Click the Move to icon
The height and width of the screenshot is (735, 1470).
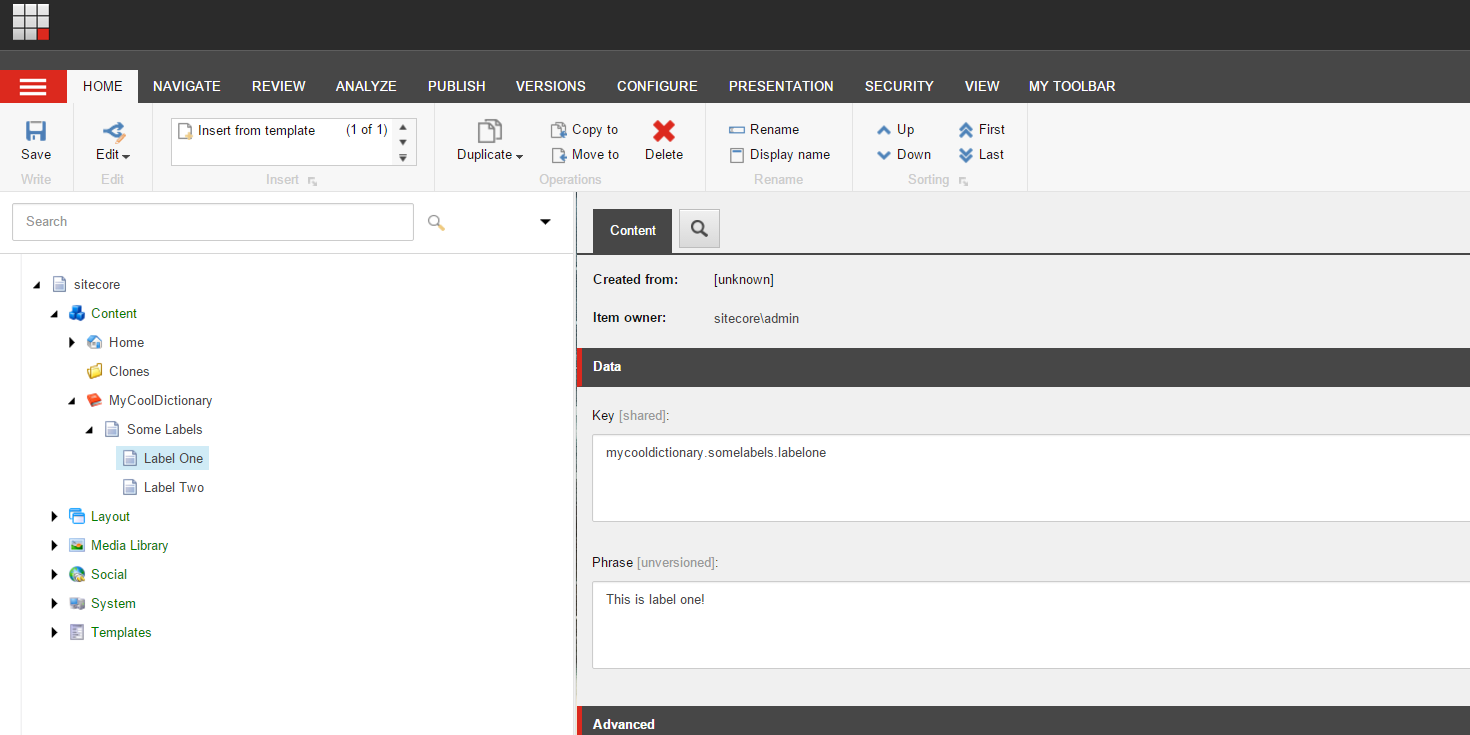[559, 155]
